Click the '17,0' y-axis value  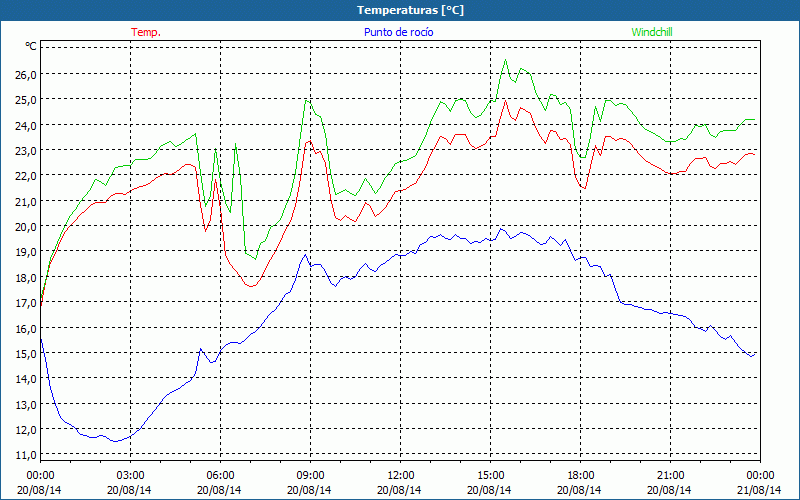click(x=26, y=303)
